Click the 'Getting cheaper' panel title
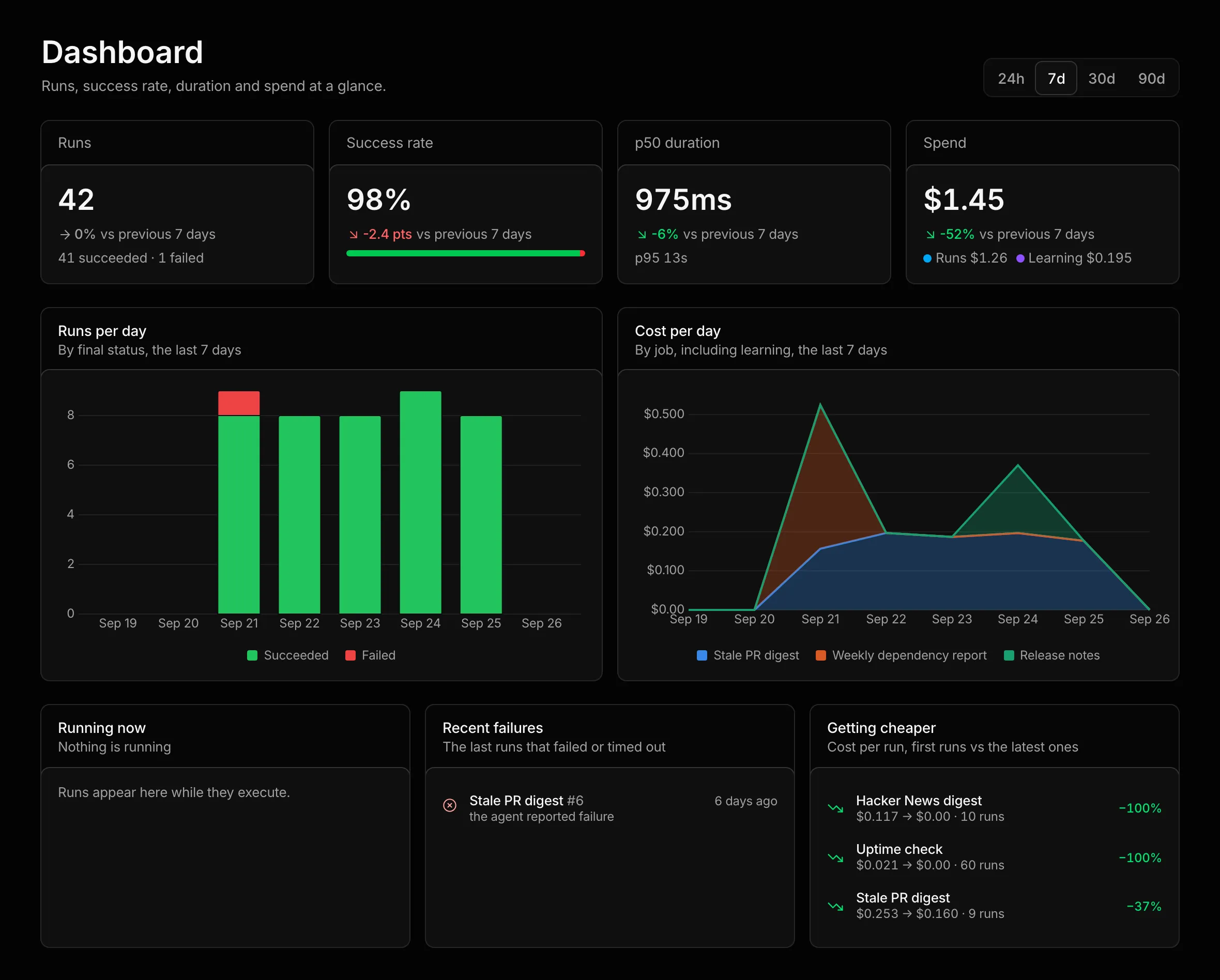 click(x=881, y=728)
